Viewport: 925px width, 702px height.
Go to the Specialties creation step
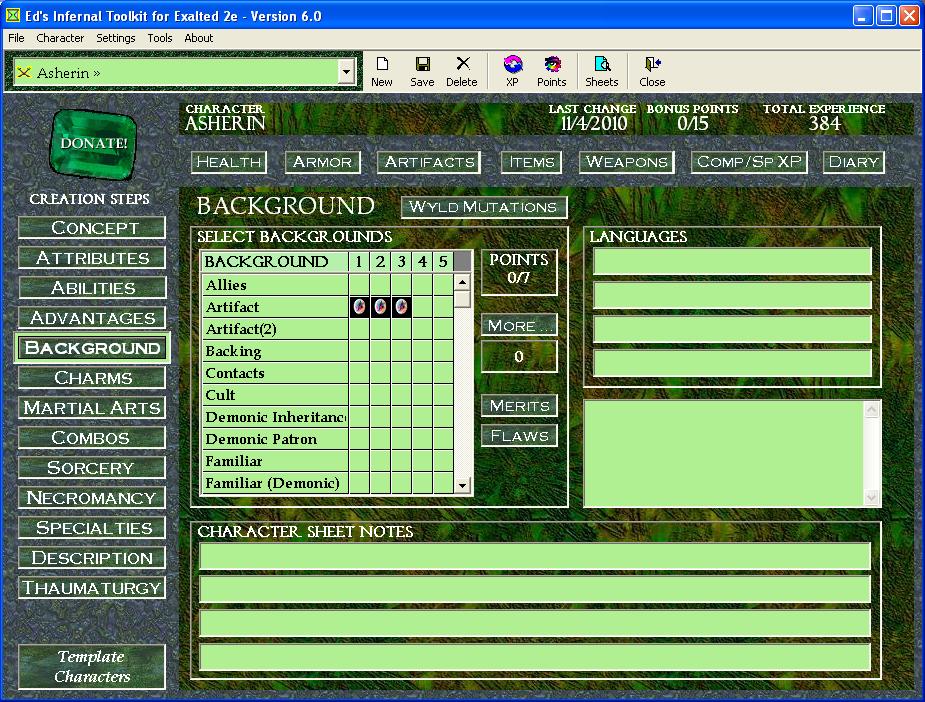pyautogui.click(x=92, y=528)
